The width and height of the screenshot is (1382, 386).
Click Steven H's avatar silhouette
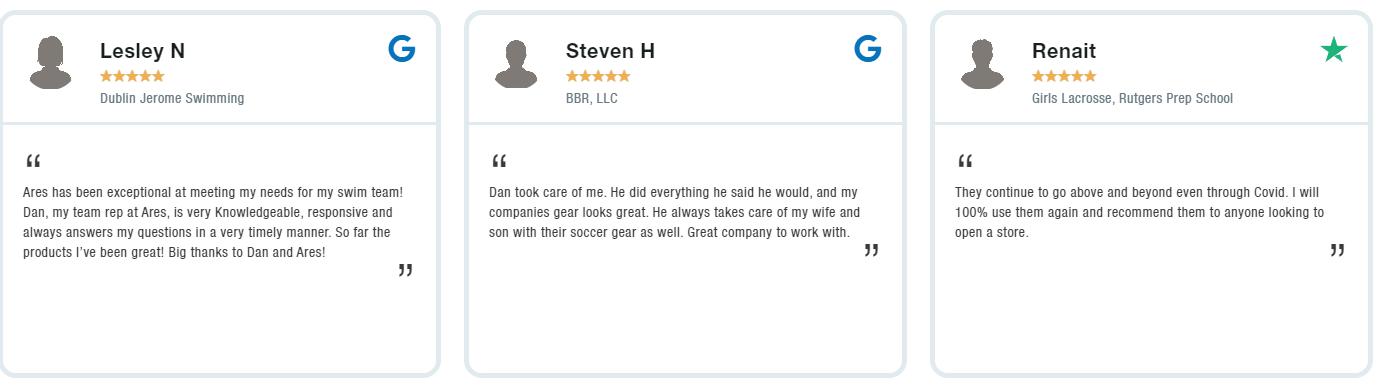pyautogui.click(x=516, y=63)
